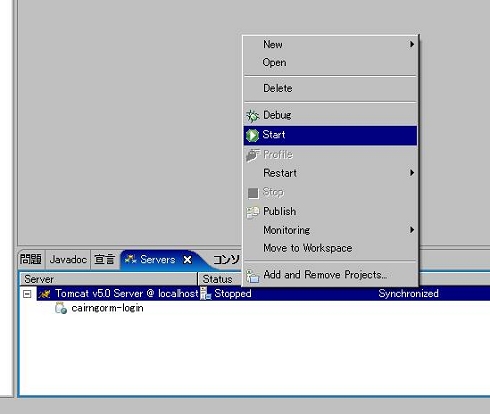Screen dimensions: 490x414
Task: Click the Servers tab icon
Action: coord(130,259)
